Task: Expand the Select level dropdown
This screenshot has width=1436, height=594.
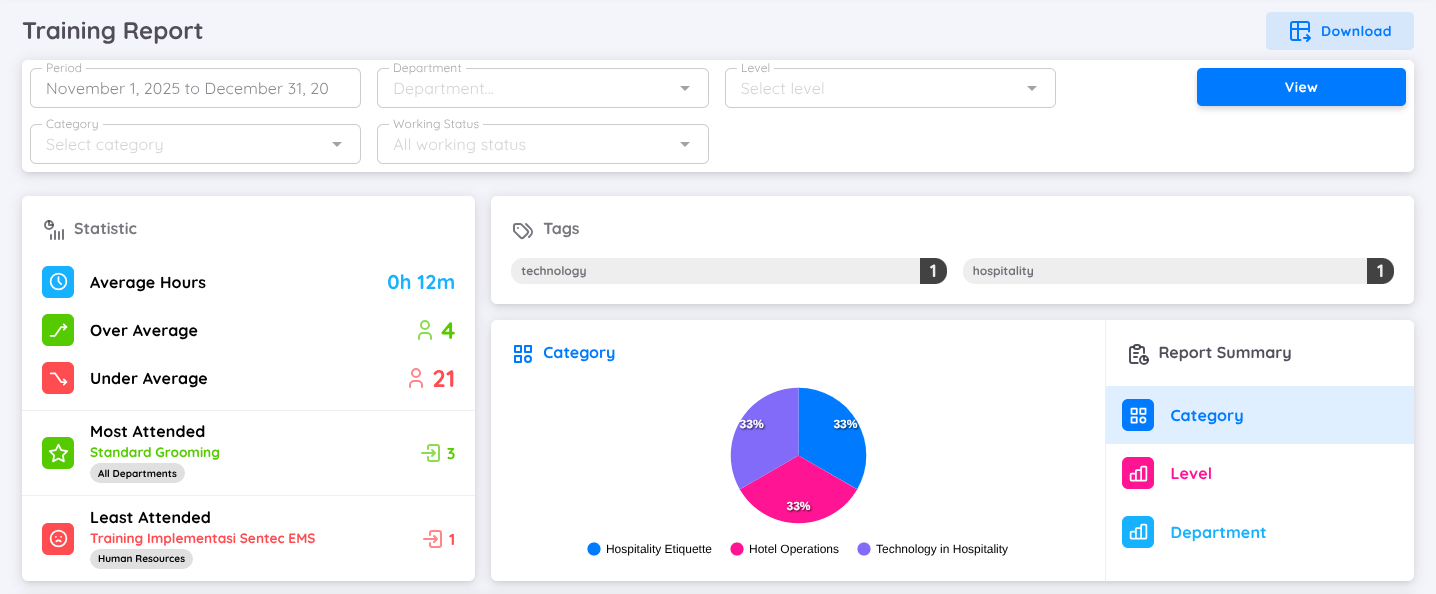Action: [890, 88]
